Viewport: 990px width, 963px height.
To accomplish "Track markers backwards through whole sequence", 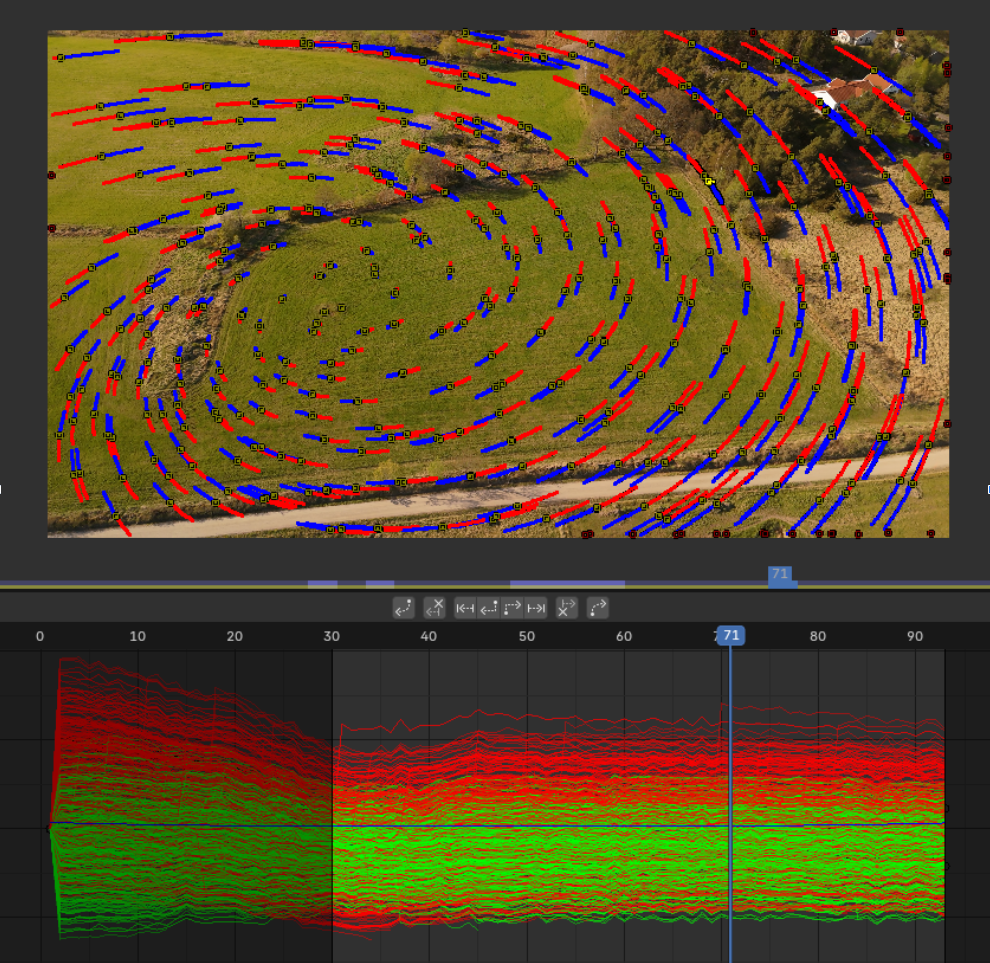I will [465, 608].
